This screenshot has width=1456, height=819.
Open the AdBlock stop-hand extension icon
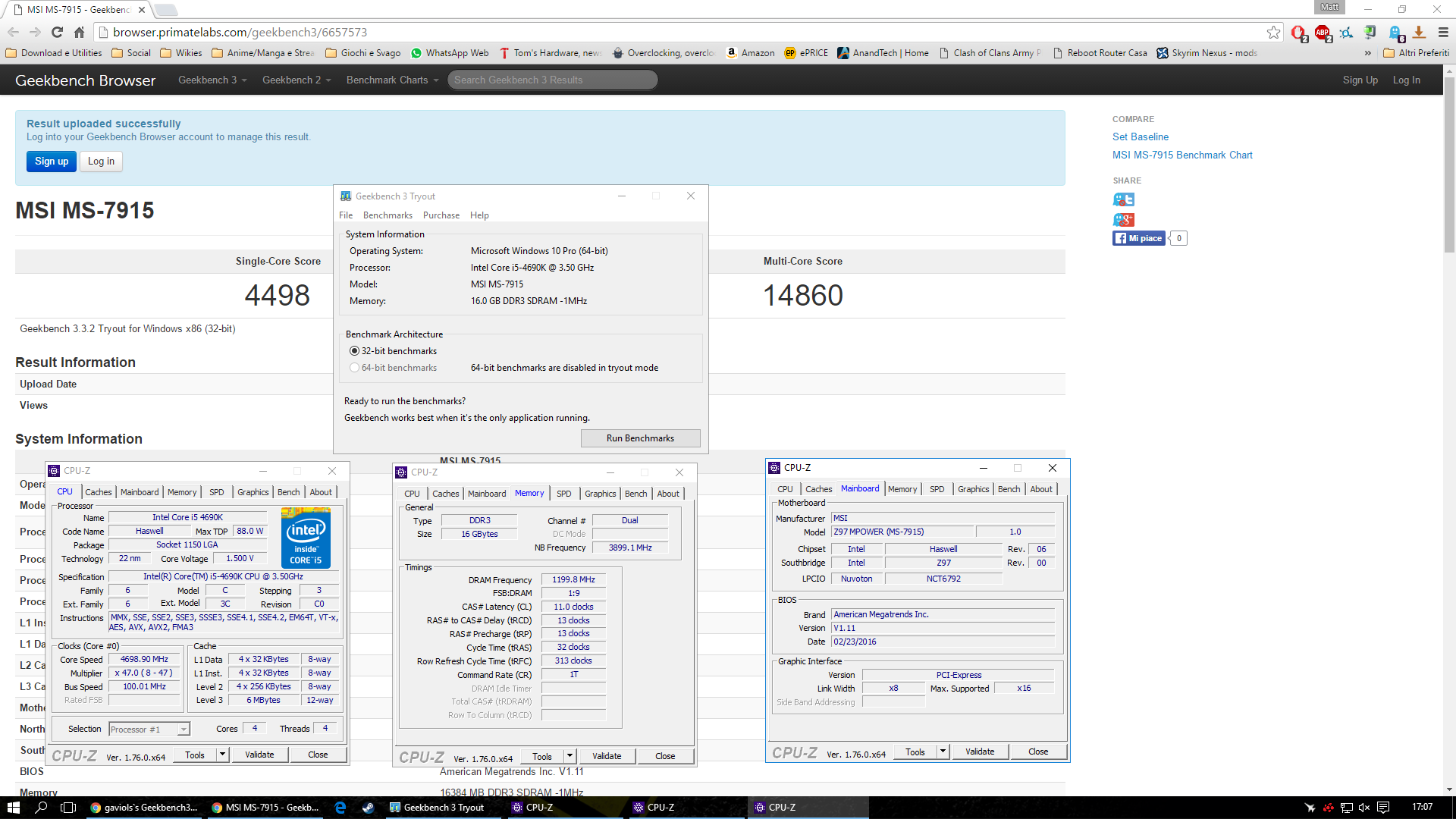(1299, 33)
